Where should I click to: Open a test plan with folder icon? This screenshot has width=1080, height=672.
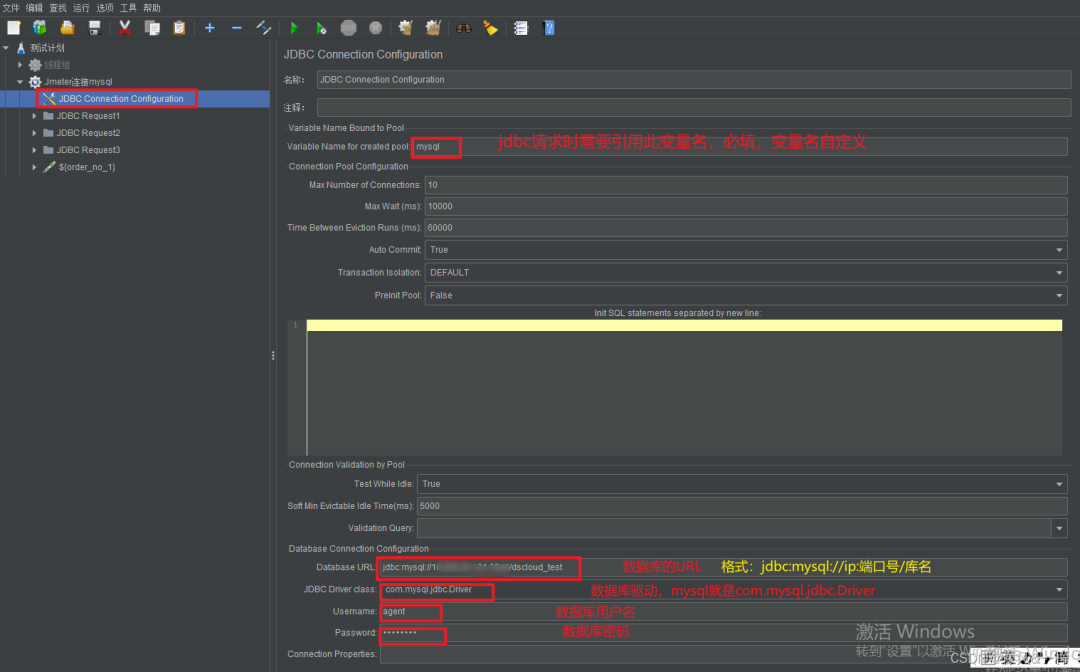66,28
